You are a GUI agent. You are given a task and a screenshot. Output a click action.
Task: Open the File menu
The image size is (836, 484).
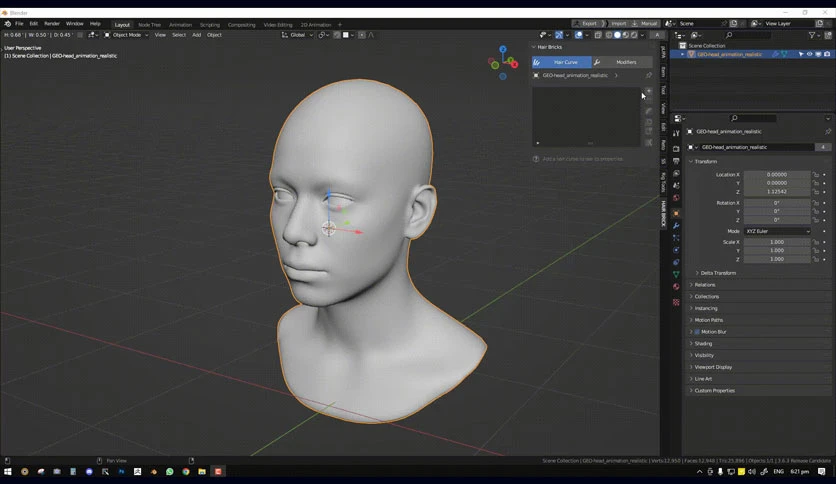(x=19, y=24)
